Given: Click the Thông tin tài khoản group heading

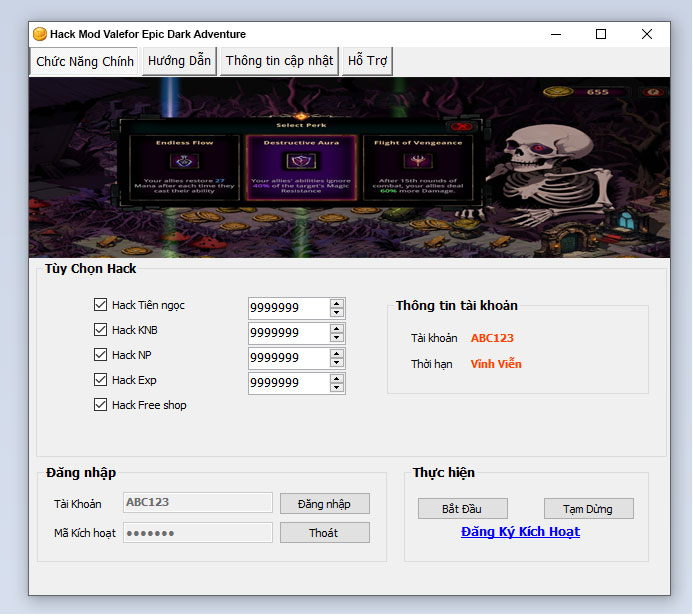Looking at the screenshot, I should [457, 305].
